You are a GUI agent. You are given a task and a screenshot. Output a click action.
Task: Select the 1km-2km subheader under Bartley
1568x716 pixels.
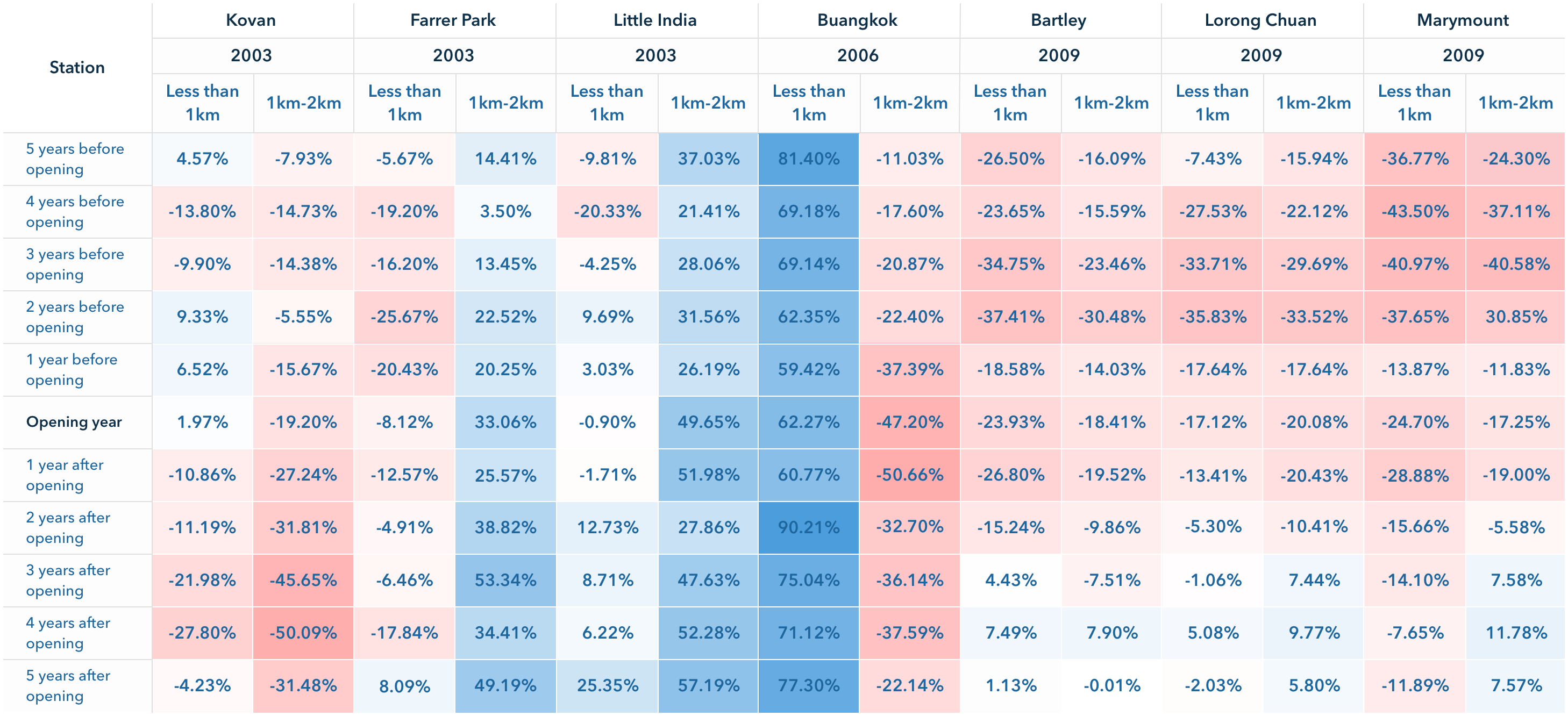[1111, 103]
